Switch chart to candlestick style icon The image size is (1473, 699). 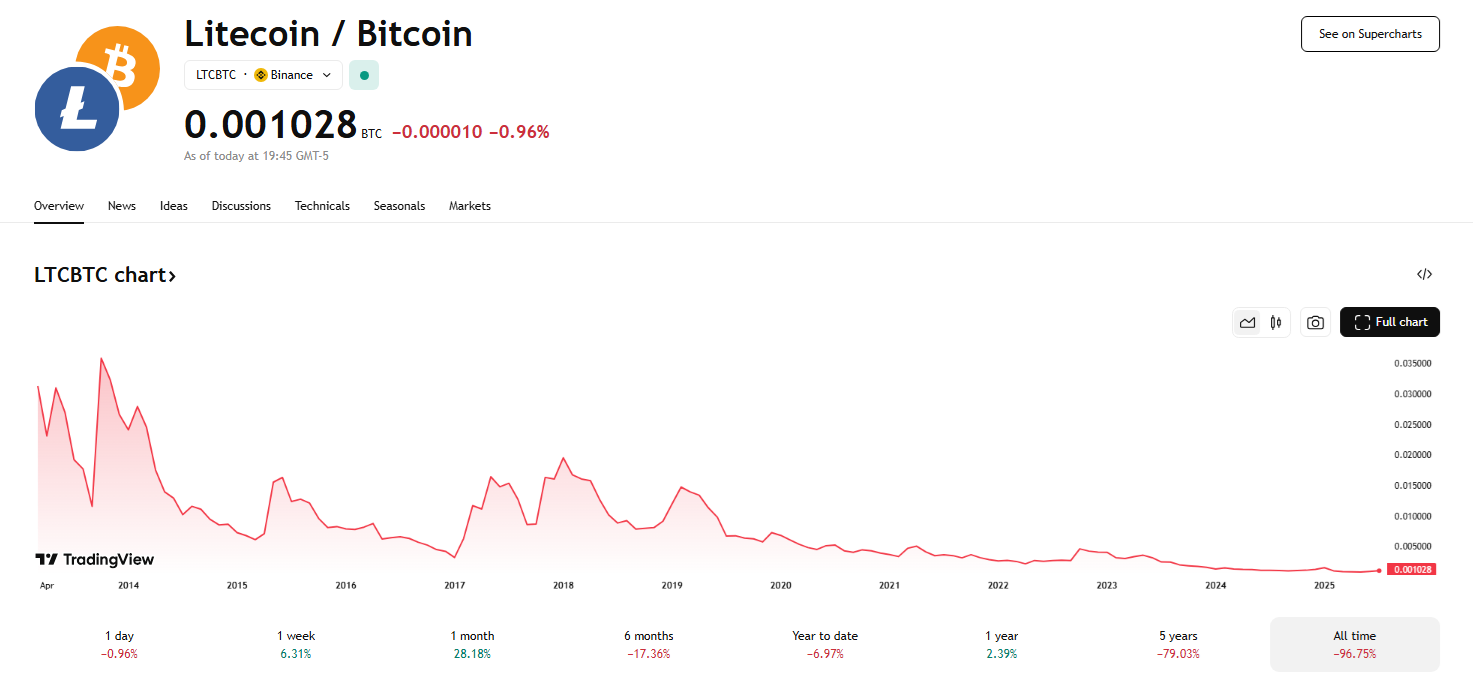coord(1275,322)
